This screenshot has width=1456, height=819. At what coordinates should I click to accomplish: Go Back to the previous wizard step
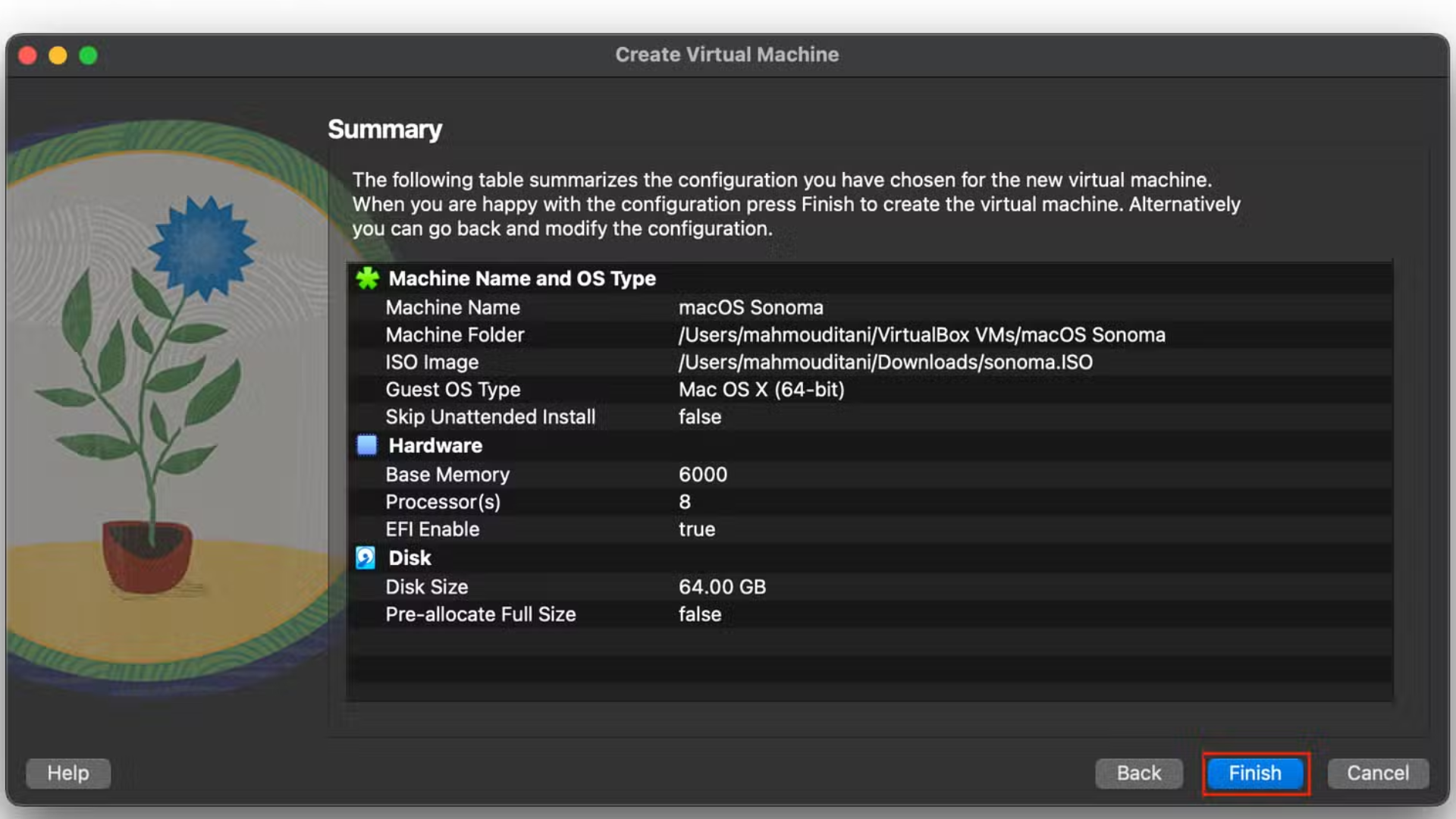[1138, 773]
